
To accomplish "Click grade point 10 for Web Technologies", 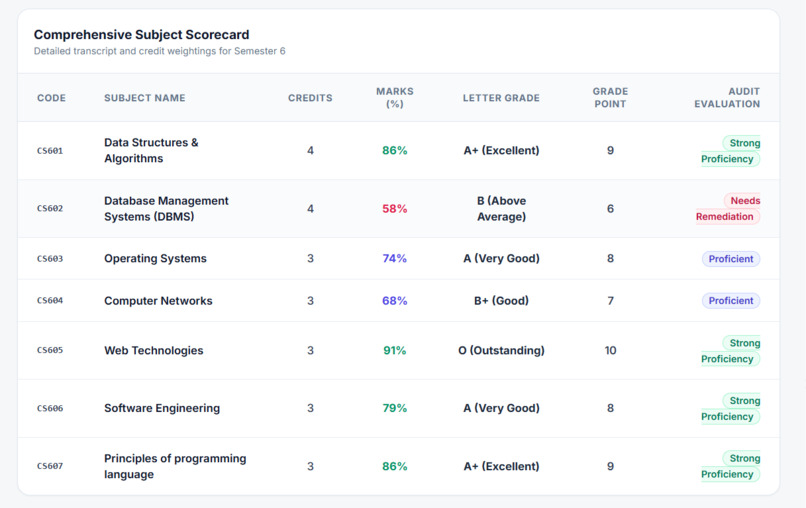I will pyautogui.click(x=610, y=350).
